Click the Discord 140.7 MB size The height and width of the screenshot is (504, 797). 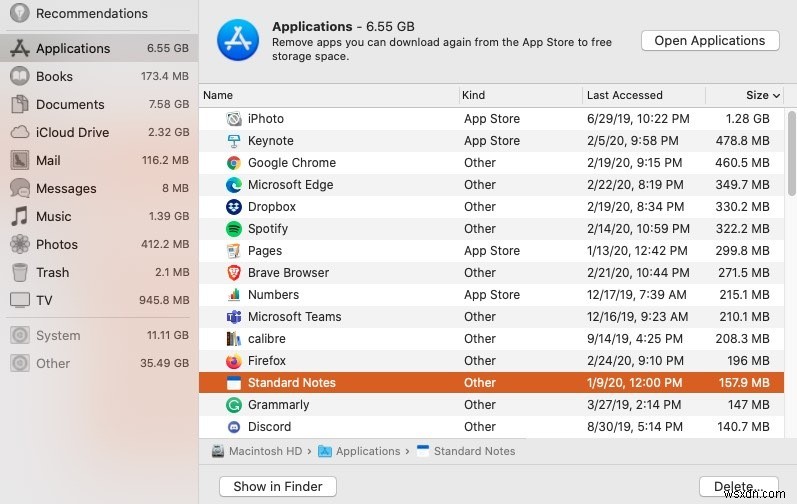[x=743, y=427]
